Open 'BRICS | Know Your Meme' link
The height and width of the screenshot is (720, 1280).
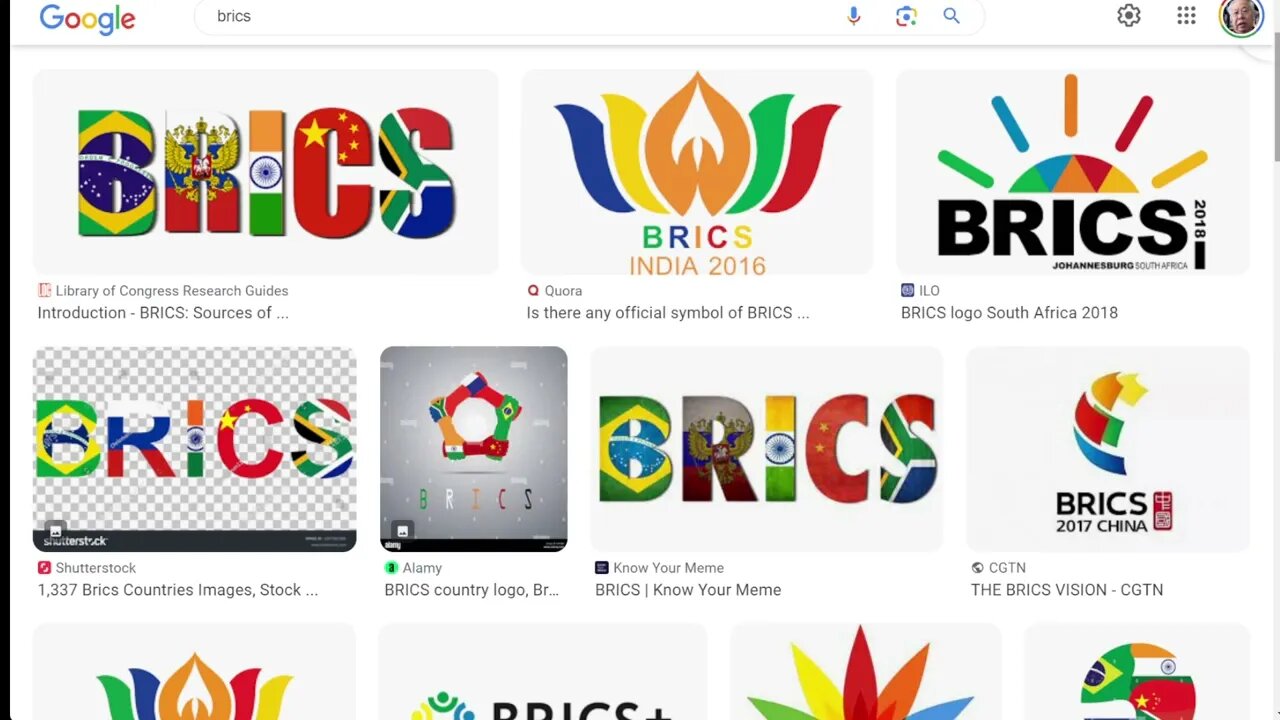688,590
